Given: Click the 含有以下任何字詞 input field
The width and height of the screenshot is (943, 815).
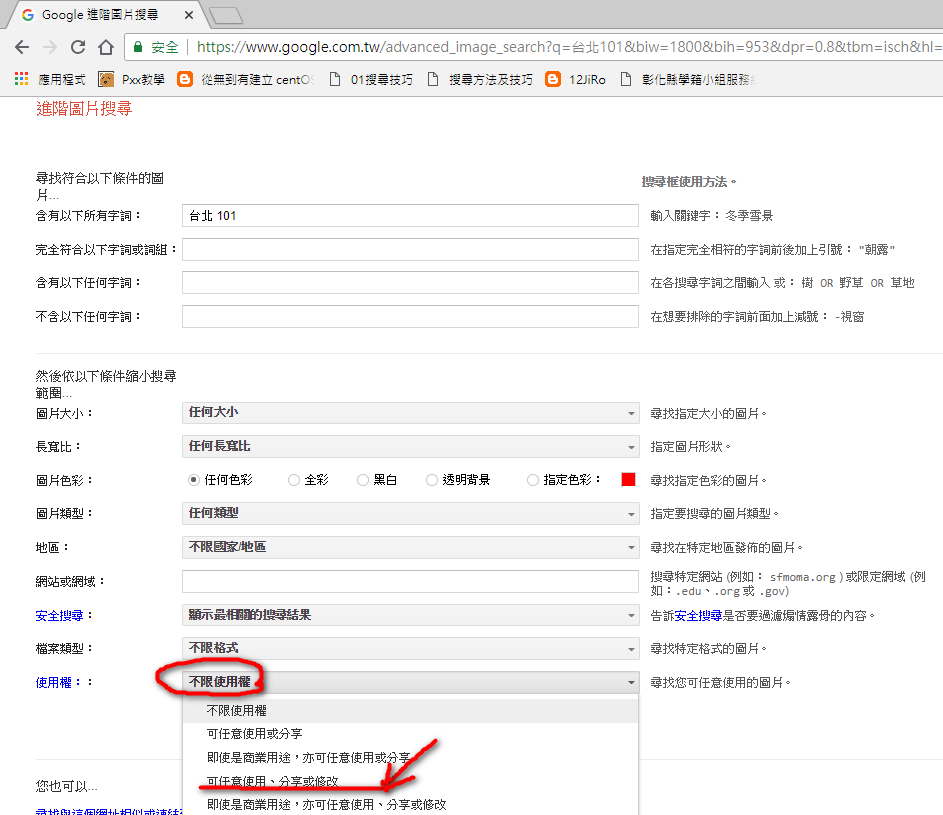Looking at the screenshot, I should pyautogui.click(x=410, y=283).
